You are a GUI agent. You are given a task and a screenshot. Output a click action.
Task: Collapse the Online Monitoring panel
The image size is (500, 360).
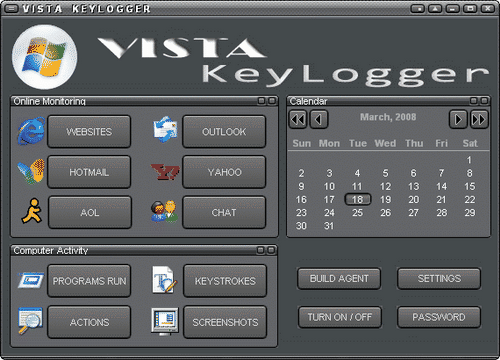pos(262,100)
